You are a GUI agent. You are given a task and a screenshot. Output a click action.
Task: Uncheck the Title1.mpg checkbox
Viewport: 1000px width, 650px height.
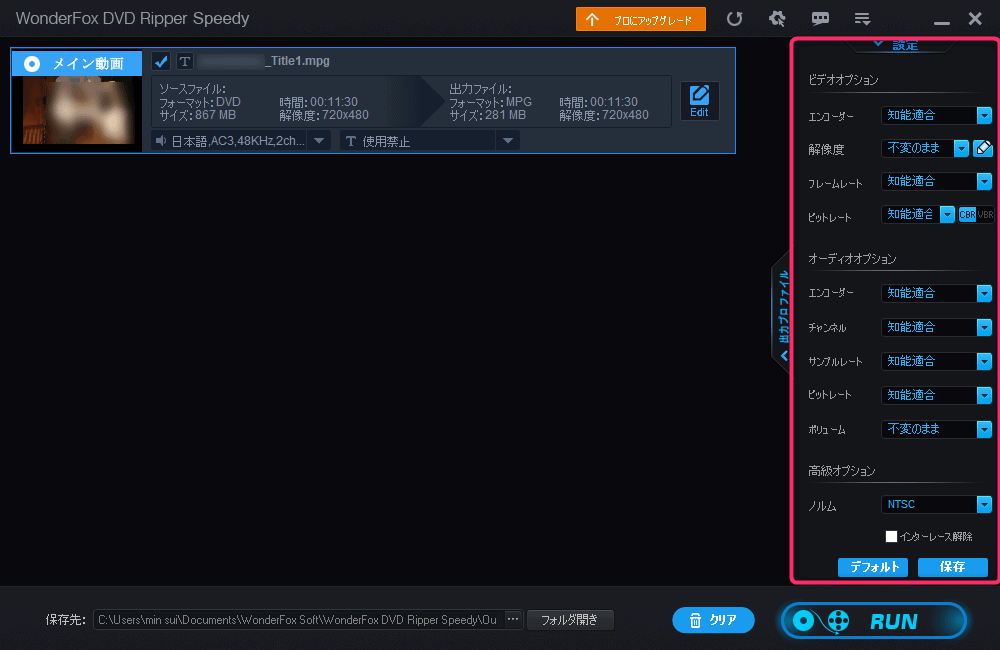(161, 62)
